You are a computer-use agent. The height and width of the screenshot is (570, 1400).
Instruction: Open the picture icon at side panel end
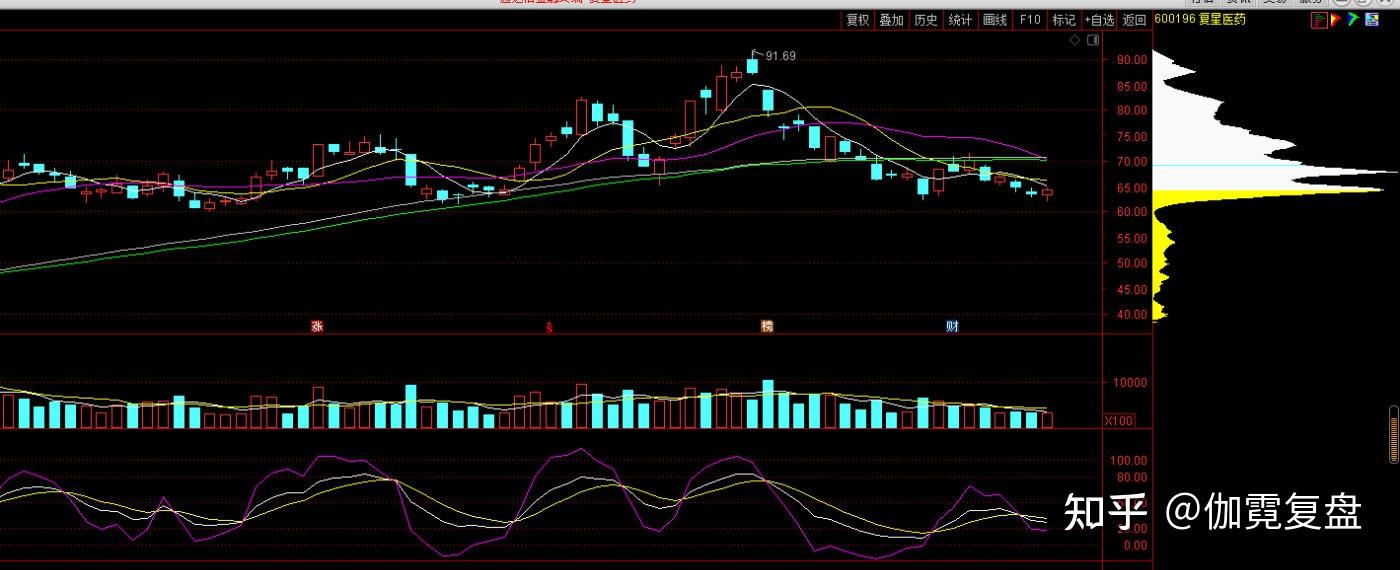[1370, 19]
